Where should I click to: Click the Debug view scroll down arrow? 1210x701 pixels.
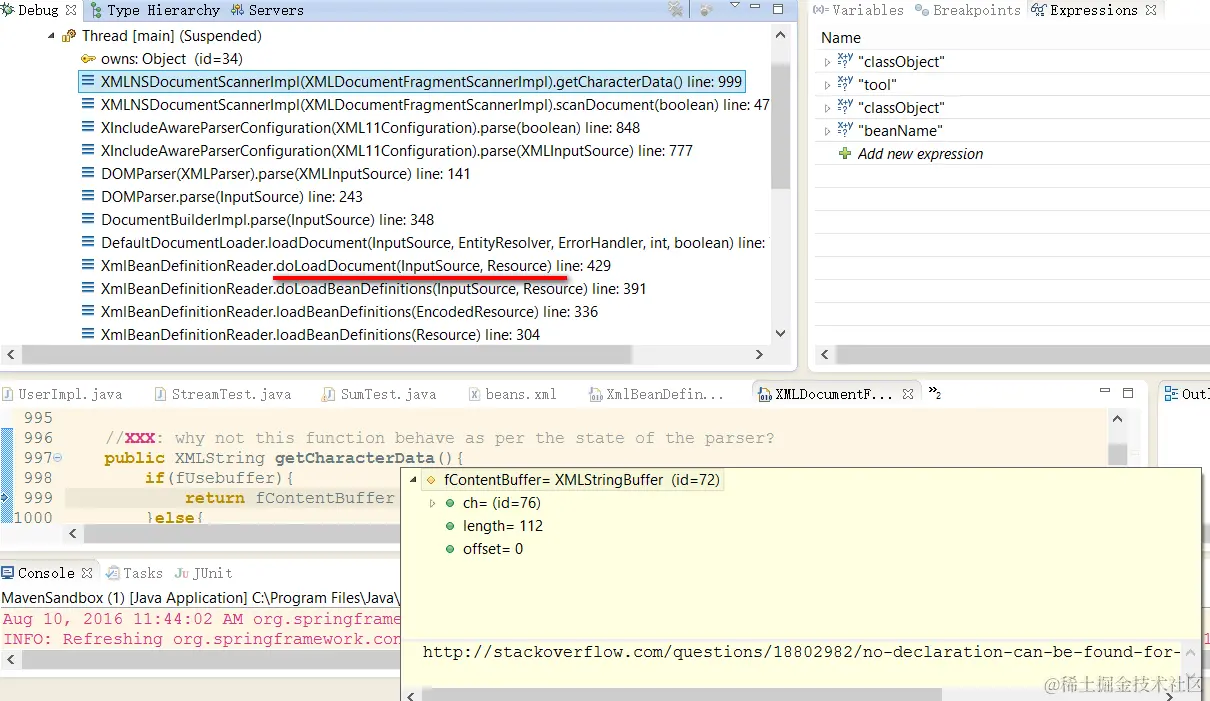(780, 334)
